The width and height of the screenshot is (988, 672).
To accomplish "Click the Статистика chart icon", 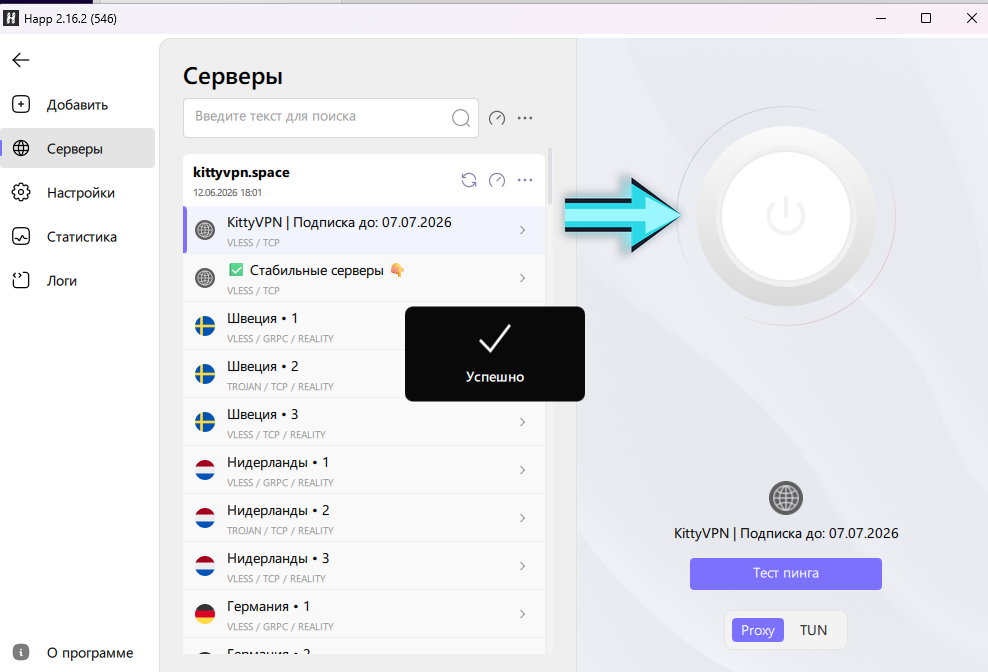I will coord(21,236).
